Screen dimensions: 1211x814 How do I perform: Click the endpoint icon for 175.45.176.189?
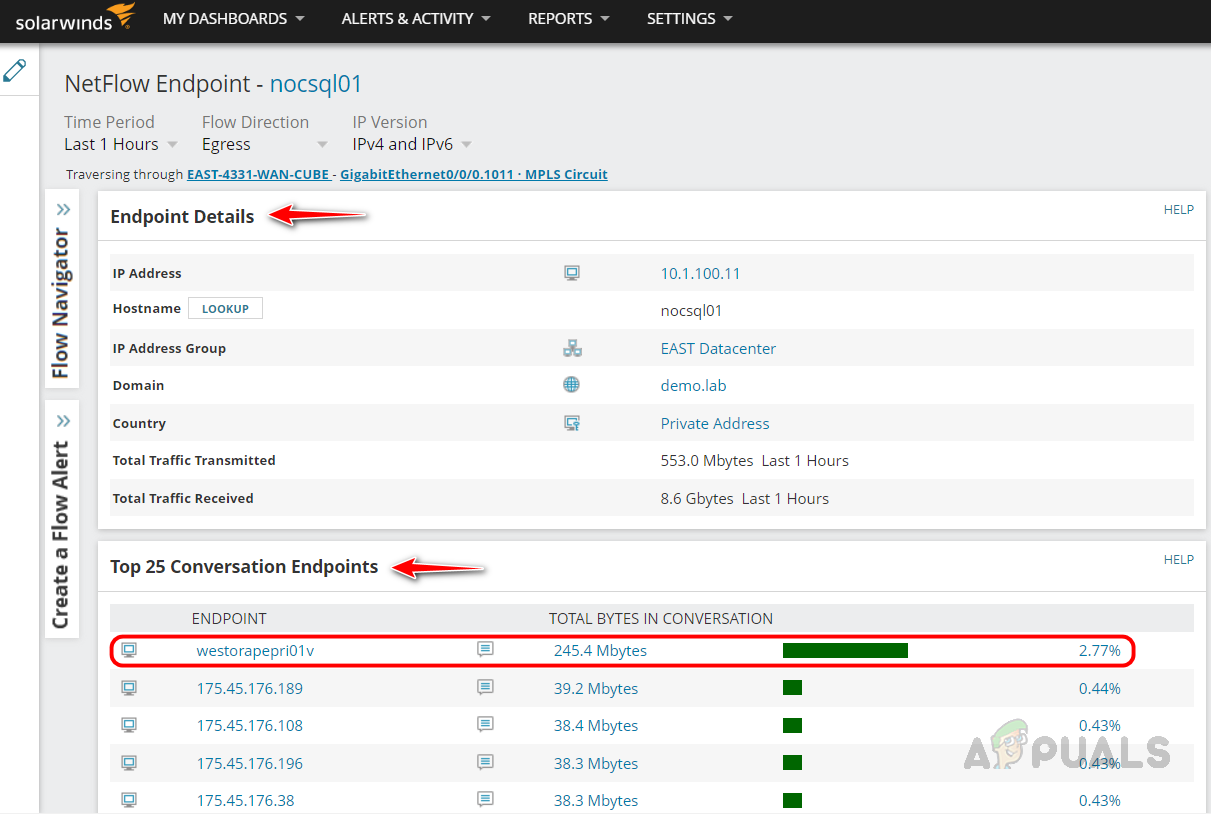[129, 688]
